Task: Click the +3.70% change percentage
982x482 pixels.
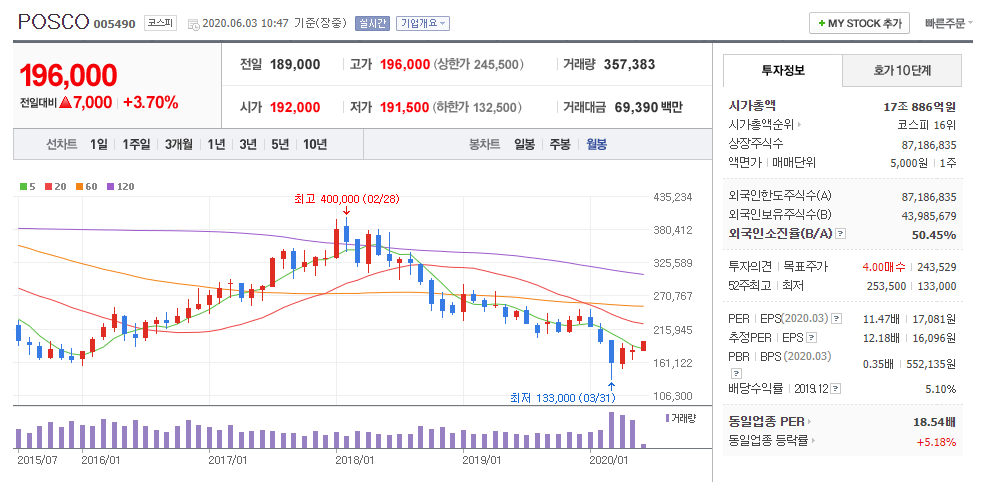Action: click(x=151, y=103)
